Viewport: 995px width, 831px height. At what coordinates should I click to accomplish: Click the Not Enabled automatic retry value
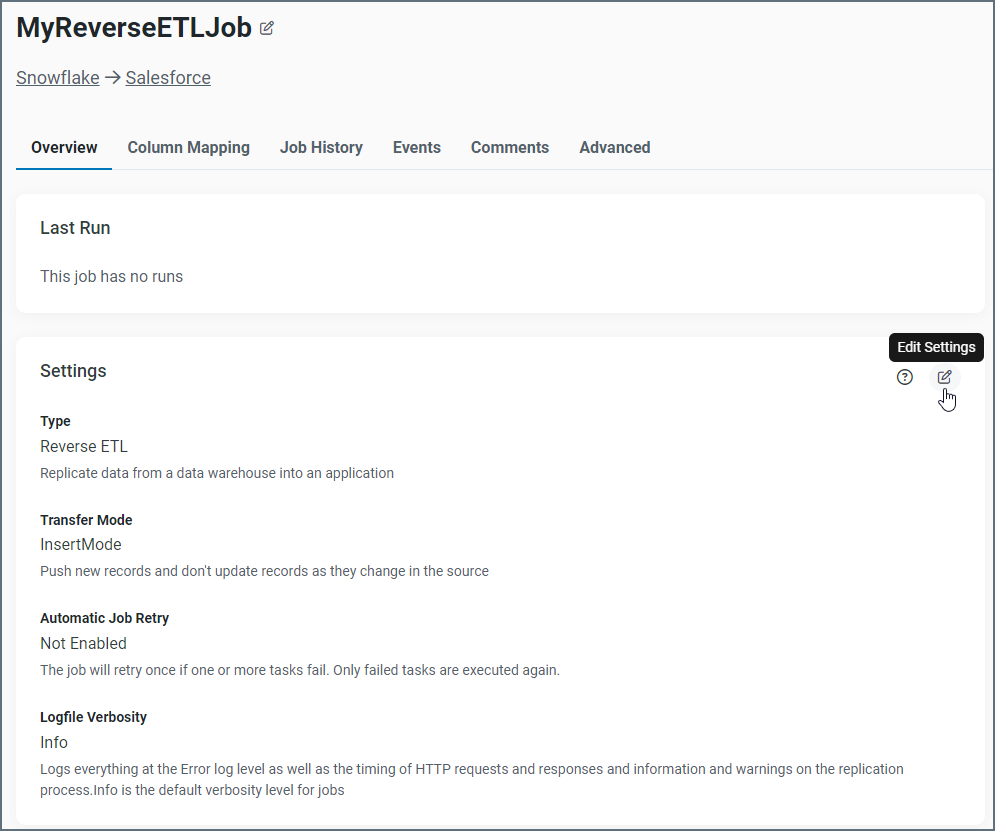coord(83,643)
